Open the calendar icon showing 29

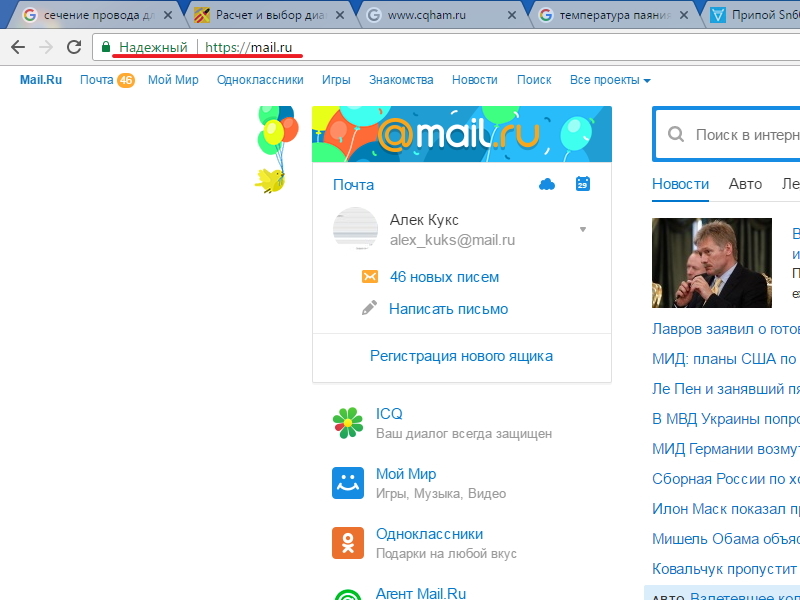[583, 184]
